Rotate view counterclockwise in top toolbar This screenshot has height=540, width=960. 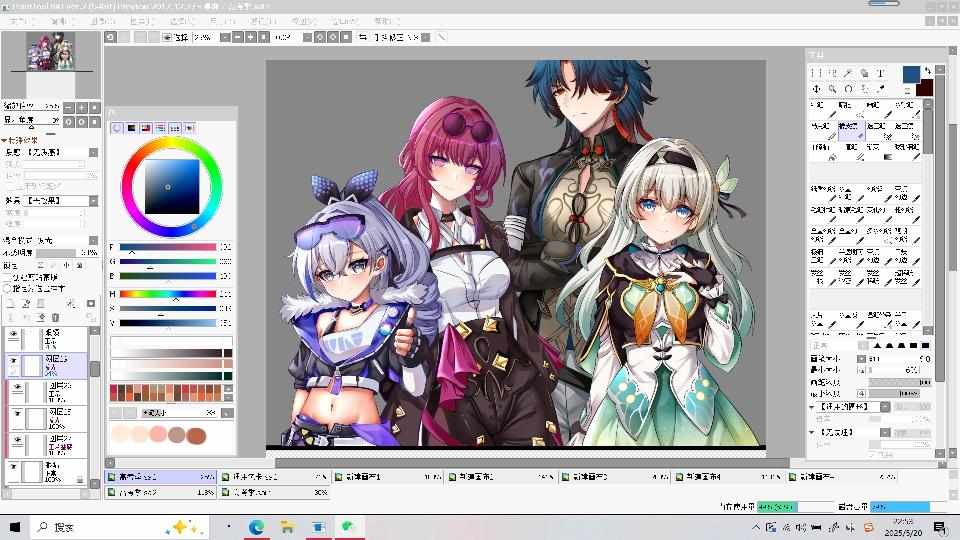point(320,37)
